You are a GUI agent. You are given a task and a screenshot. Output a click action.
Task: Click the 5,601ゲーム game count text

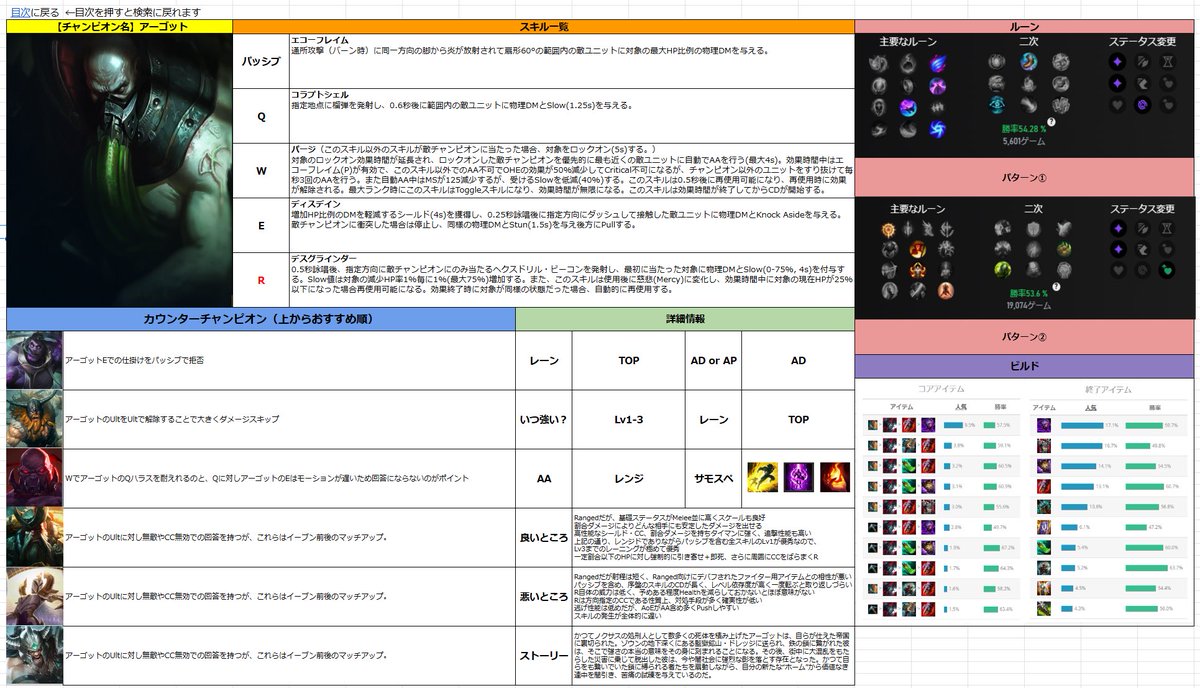[1024, 141]
